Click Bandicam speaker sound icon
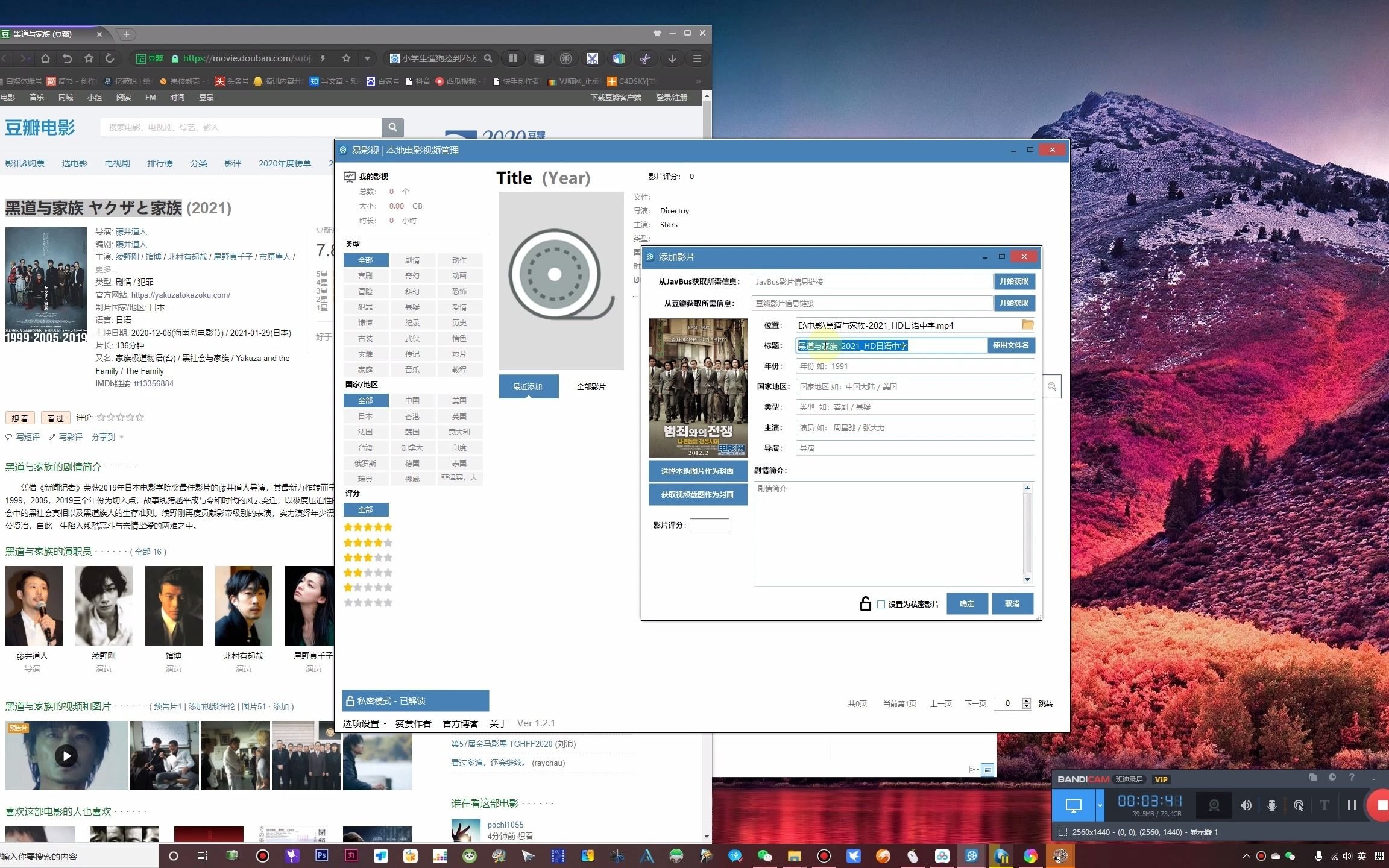1389x868 pixels. pyautogui.click(x=1246, y=805)
